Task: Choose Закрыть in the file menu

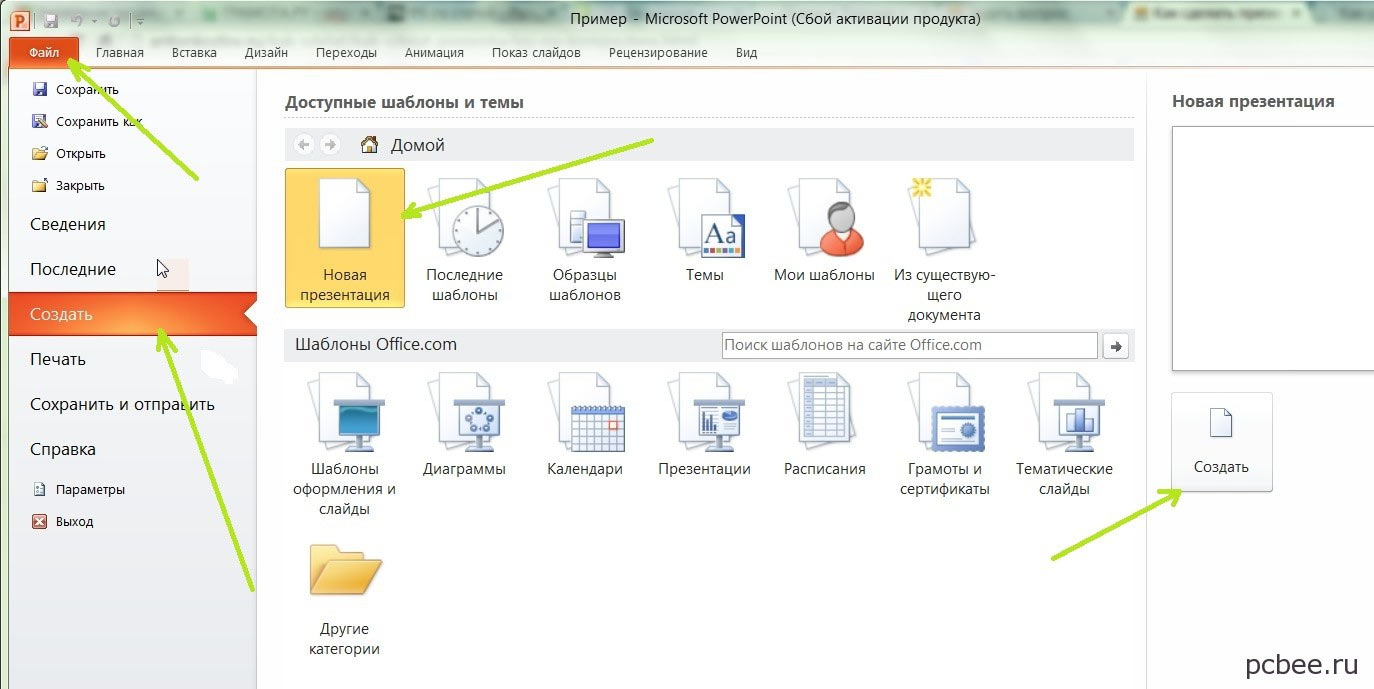Action: click(69, 186)
